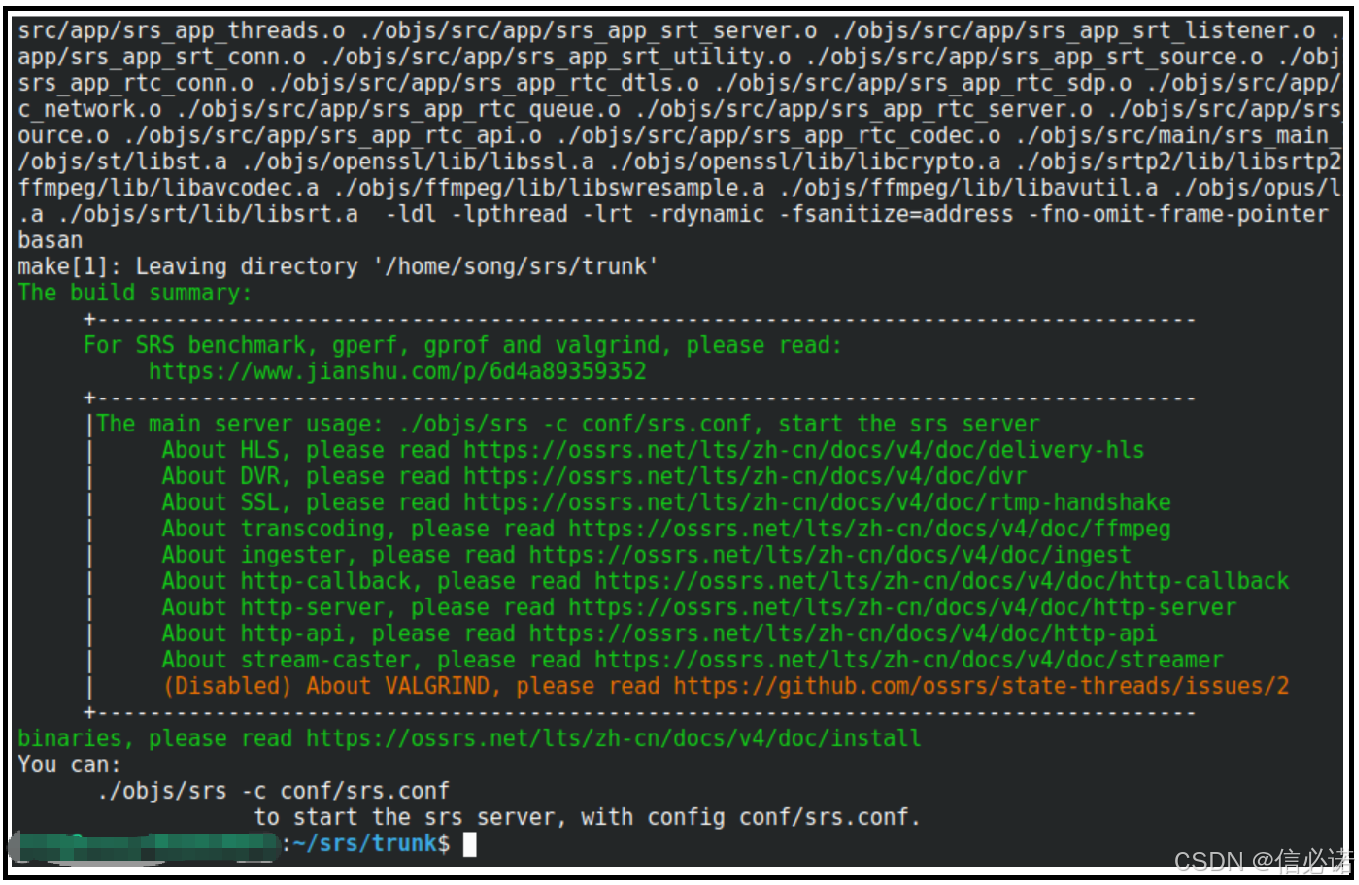Open the github state-threads issues URL
Screen dimensions: 1359x885
(x=981, y=686)
